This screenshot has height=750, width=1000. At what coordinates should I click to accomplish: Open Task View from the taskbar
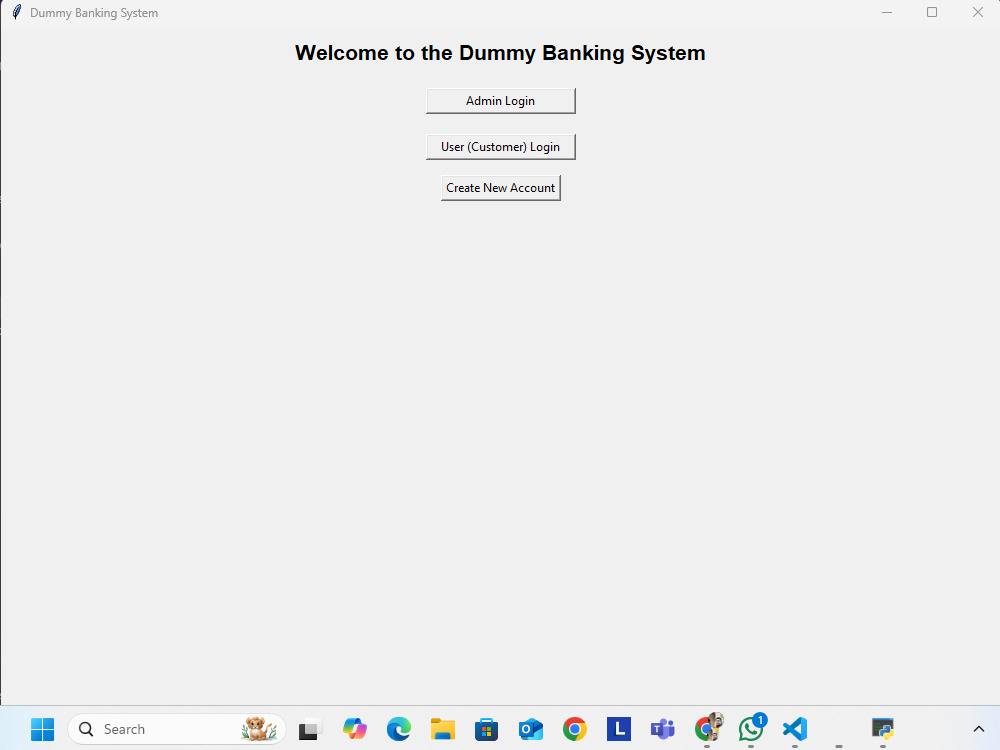[x=311, y=729]
